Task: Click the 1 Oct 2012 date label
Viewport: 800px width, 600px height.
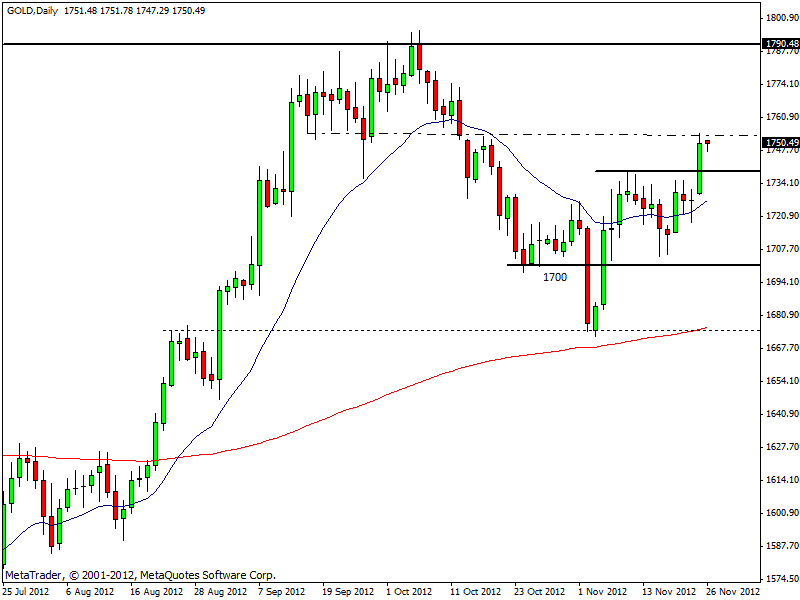Action: (x=408, y=591)
